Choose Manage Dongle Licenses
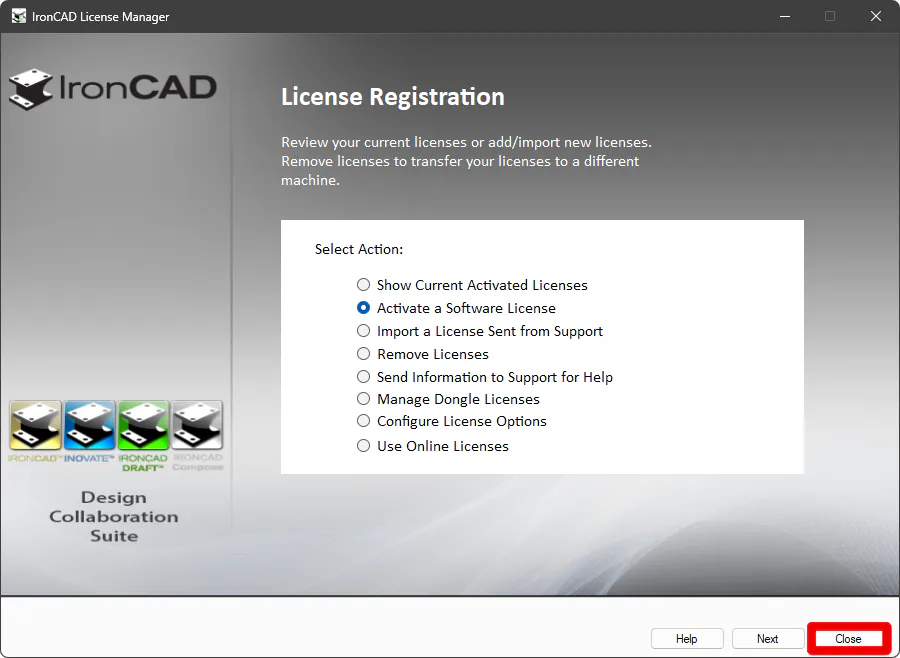This screenshot has height=658, width=900. tap(364, 399)
